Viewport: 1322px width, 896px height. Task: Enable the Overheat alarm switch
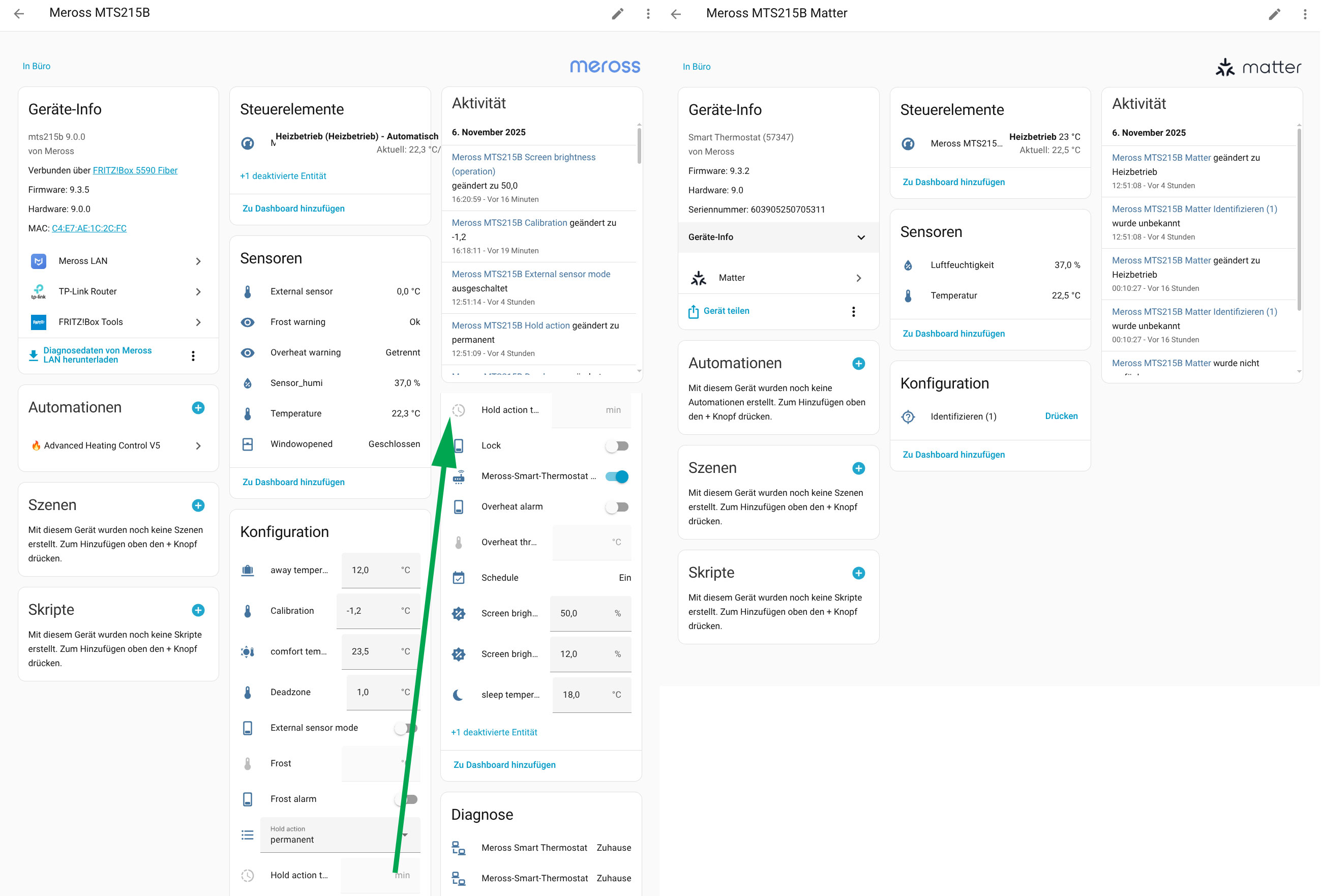click(617, 507)
